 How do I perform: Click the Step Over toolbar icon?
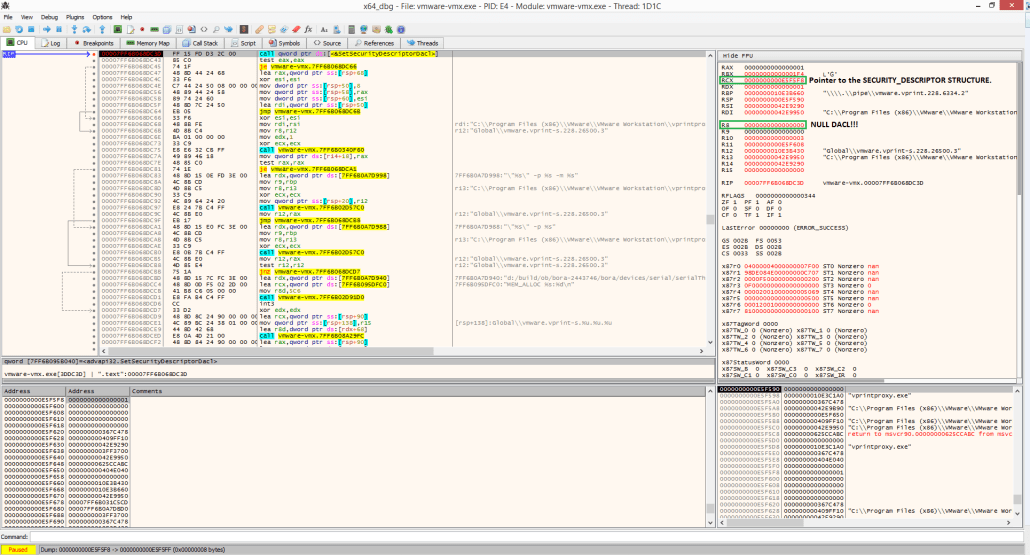pyautogui.click(x=87, y=29)
